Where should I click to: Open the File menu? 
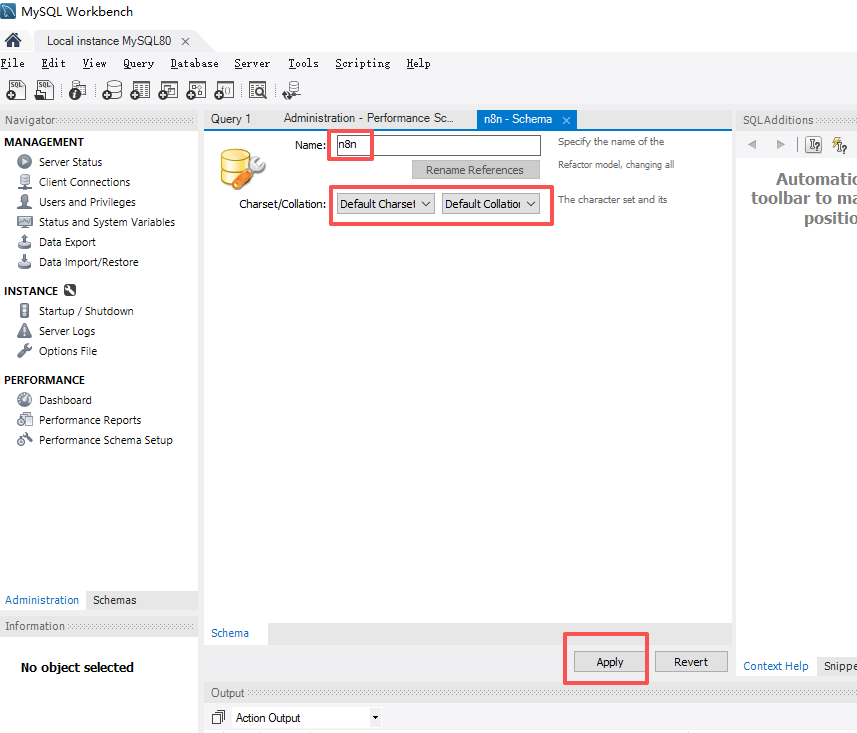(13, 63)
